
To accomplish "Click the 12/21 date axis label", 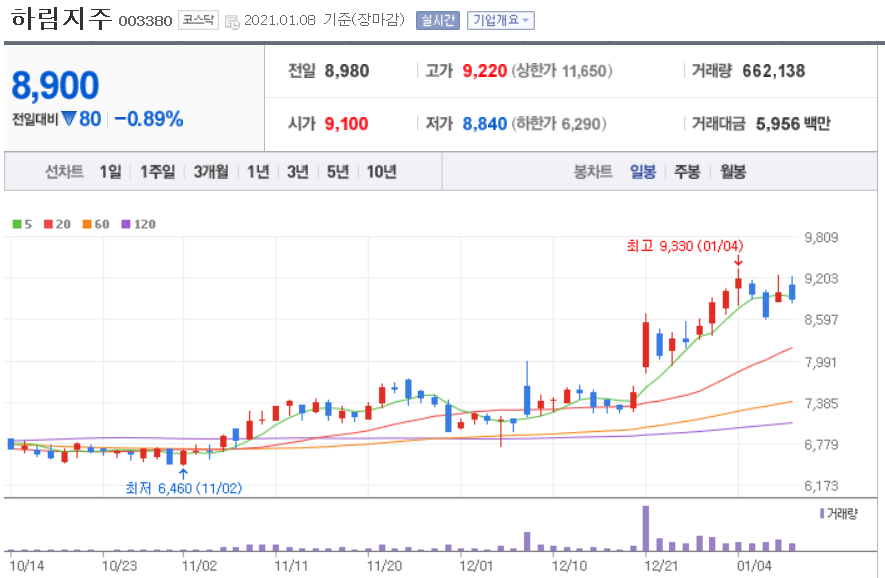I will click(661, 566).
